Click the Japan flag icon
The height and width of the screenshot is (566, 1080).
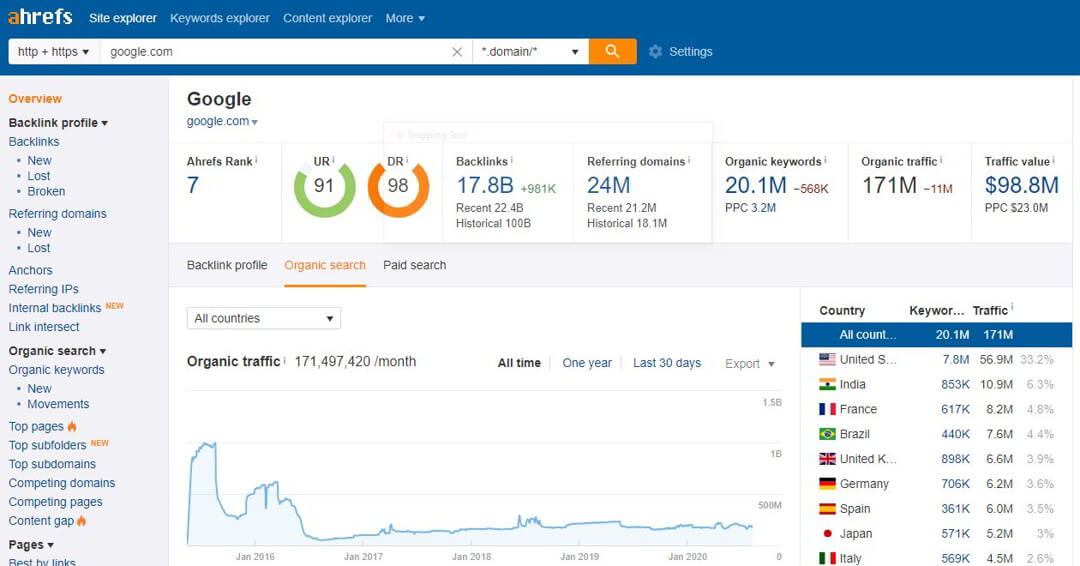coord(827,534)
